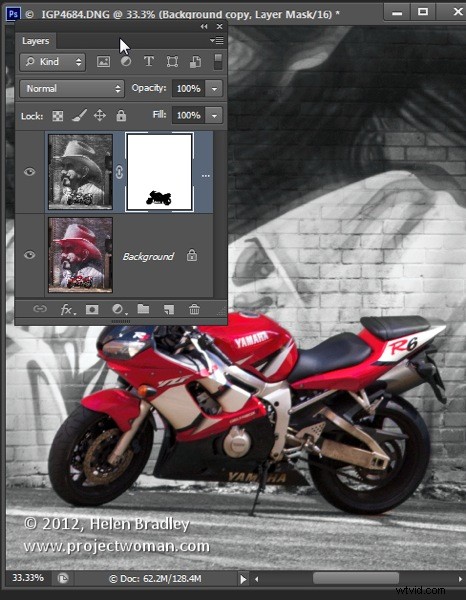This screenshot has width=466, height=600.
Task: Open the Layers panel flyout menu
Action: pos(217,41)
